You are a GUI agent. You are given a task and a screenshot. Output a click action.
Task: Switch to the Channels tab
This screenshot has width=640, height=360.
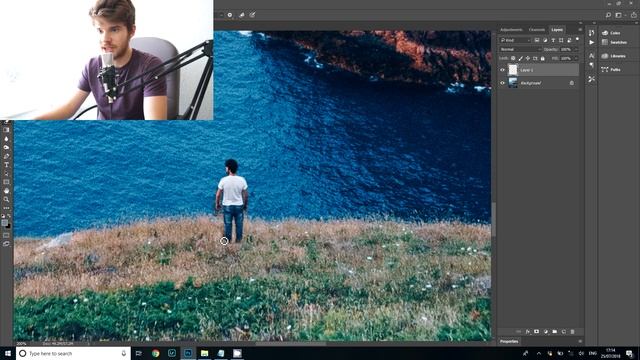click(537, 30)
